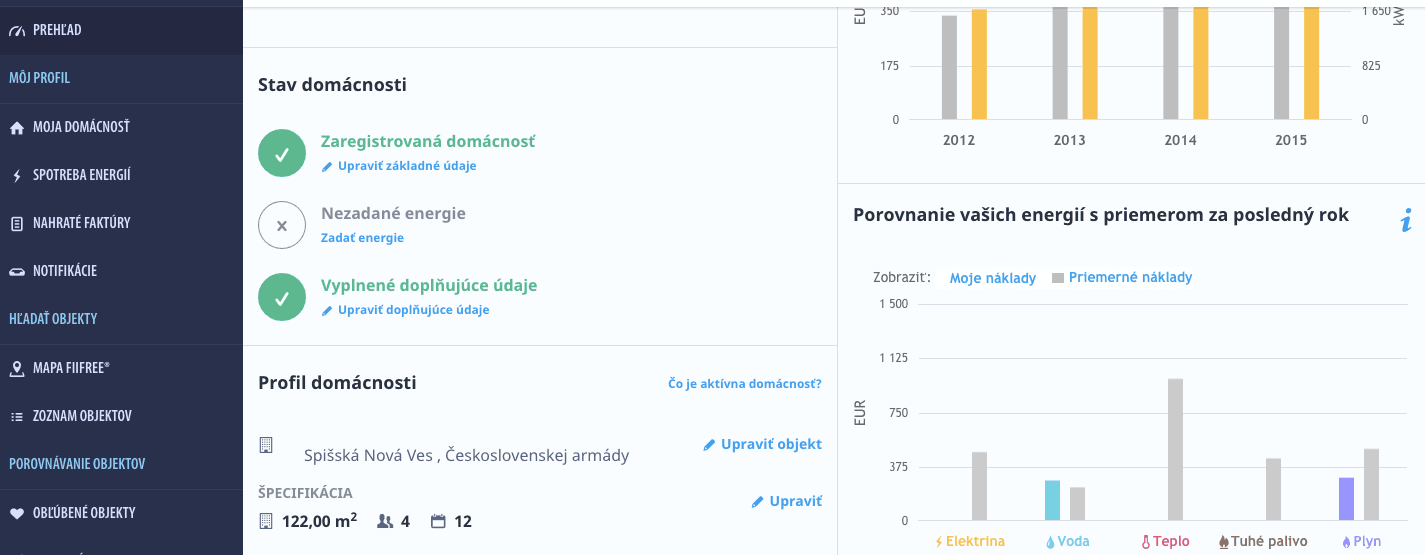The height and width of the screenshot is (555, 1425).
Task: Click the X circle beside Nezadané energie
Action: pyautogui.click(x=282, y=225)
